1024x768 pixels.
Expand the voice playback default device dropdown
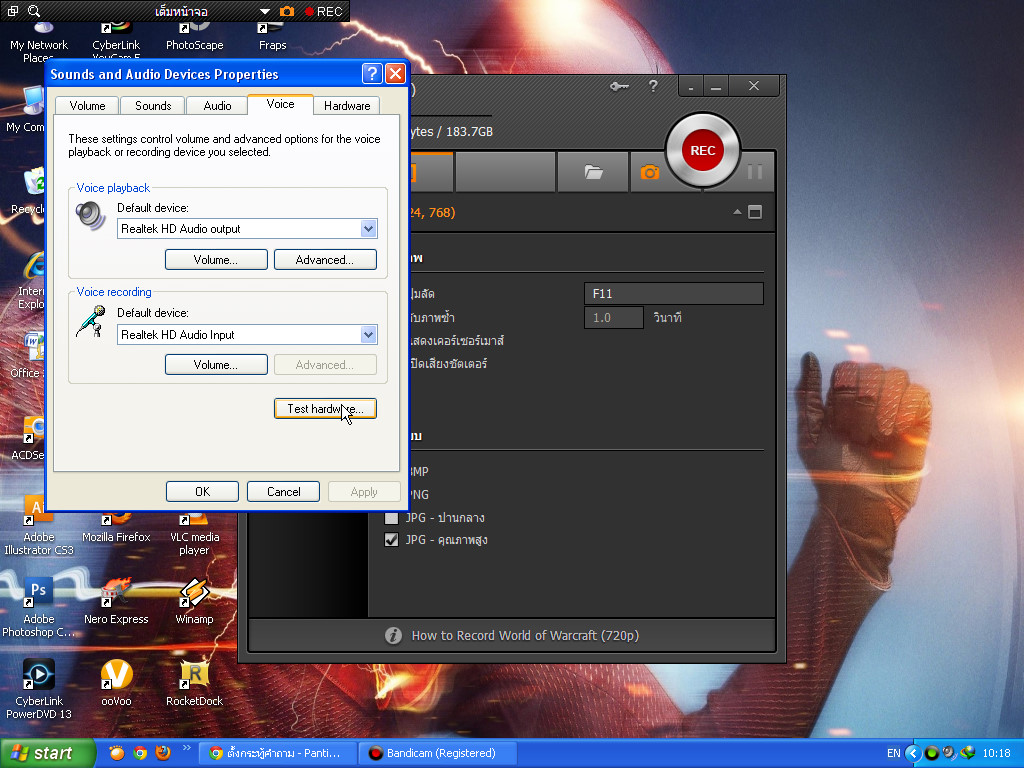368,229
